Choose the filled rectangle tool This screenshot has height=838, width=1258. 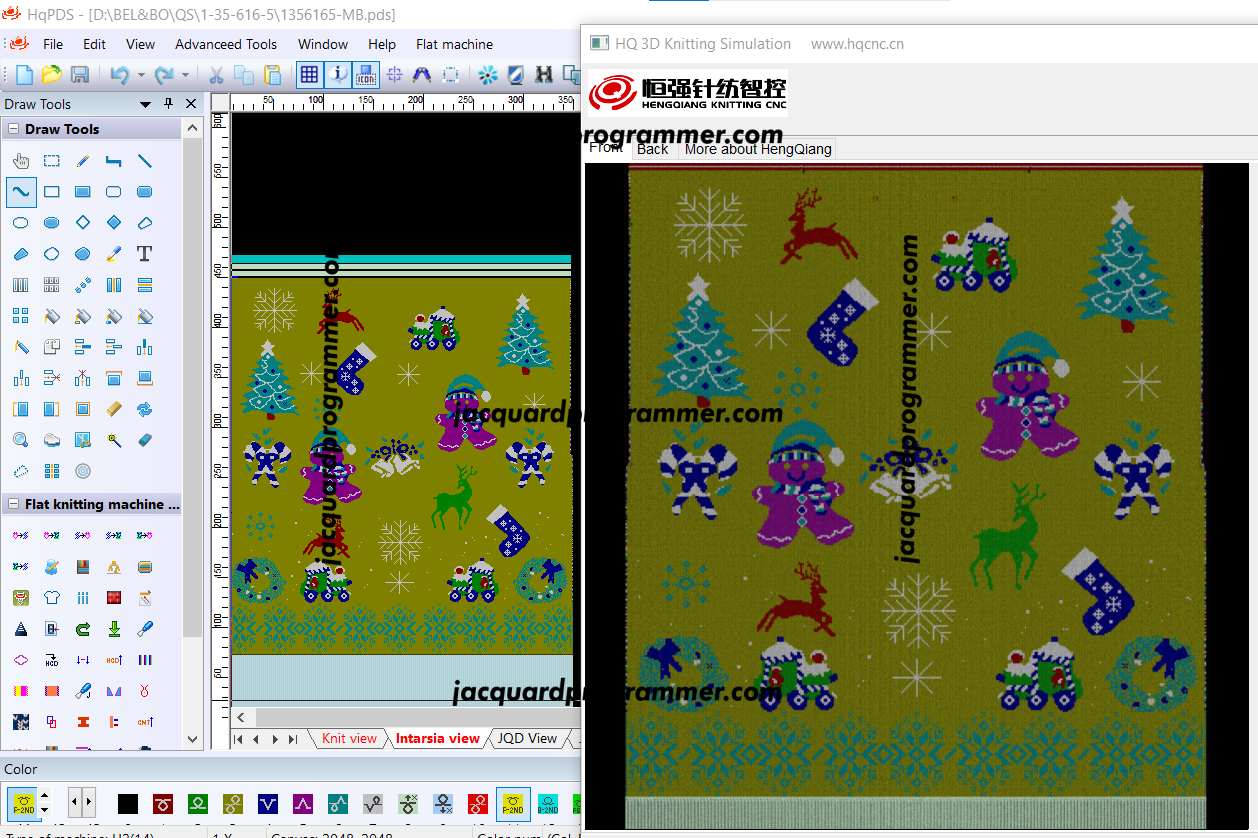click(82, 191)
